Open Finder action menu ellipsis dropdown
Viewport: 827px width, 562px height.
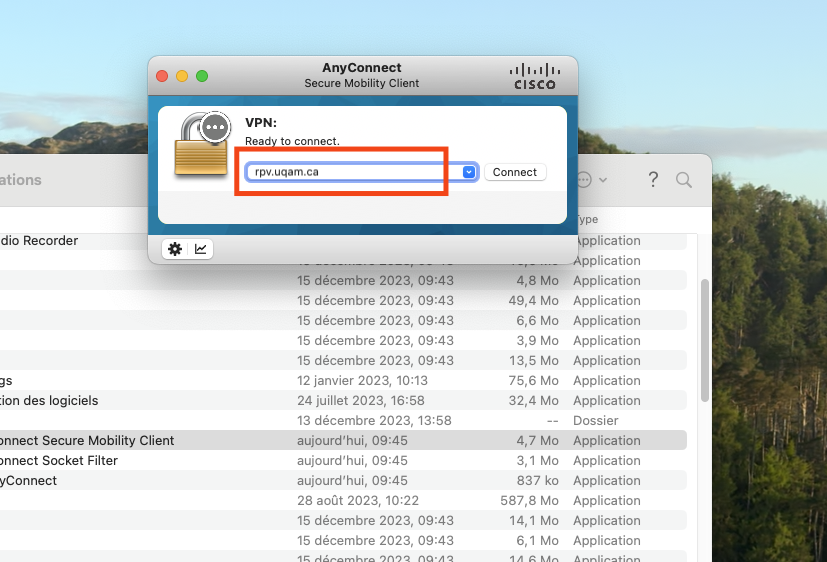tap(592, 180)
